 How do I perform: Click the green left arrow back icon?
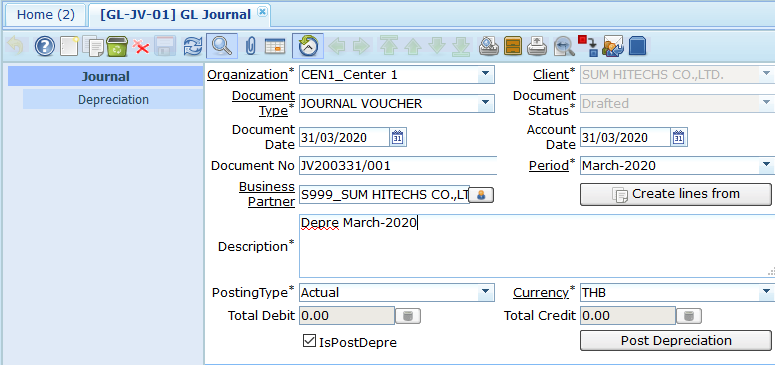(337, 46)
